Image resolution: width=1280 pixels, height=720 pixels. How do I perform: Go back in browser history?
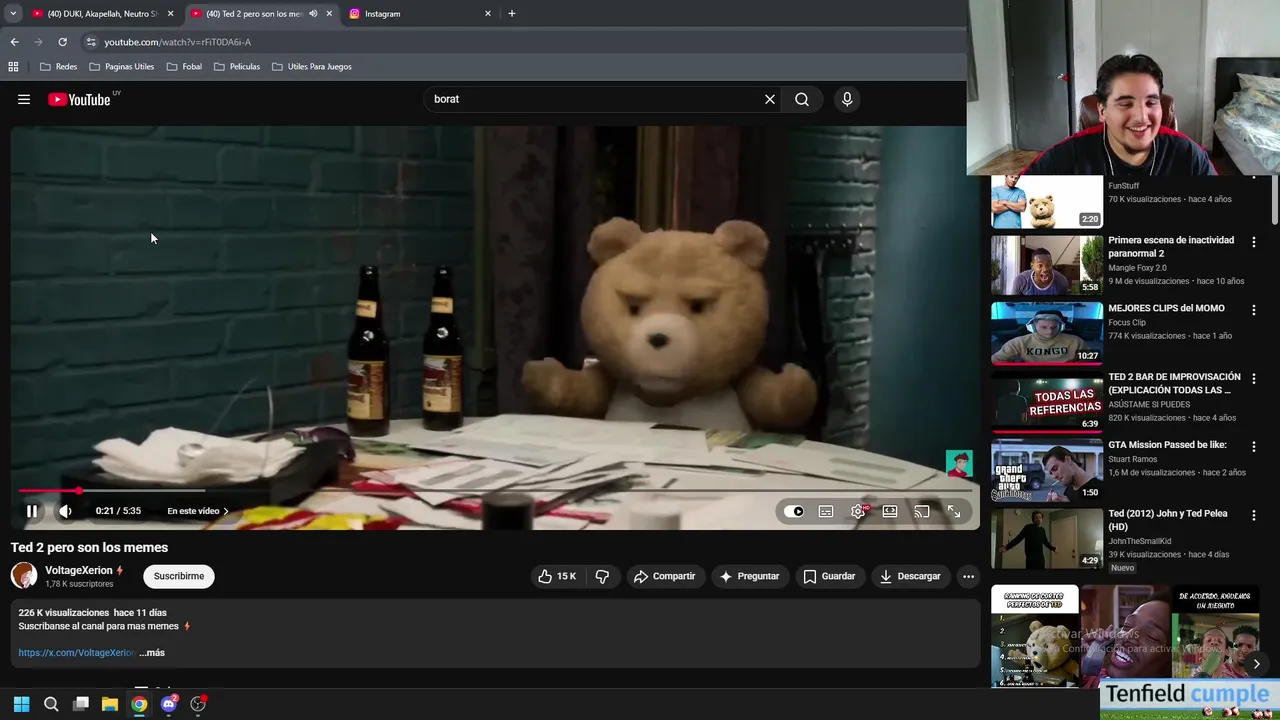click(14, 42)
